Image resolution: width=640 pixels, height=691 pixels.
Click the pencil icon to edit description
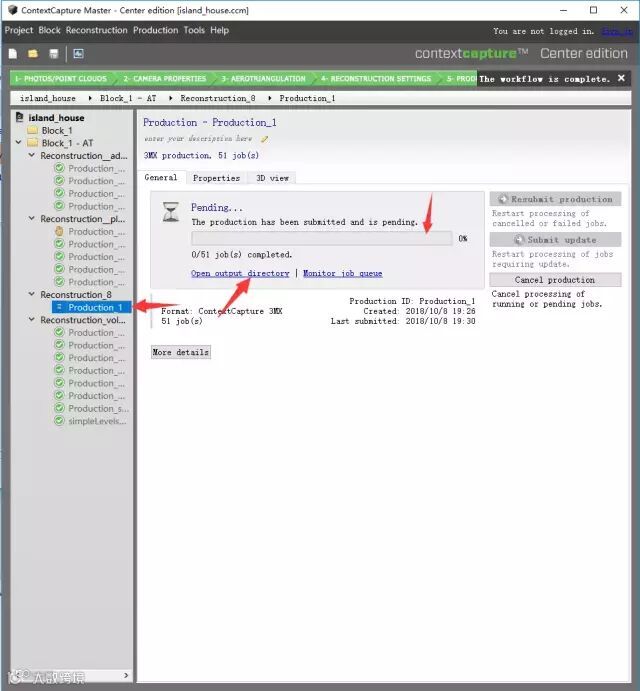click(x=264, y=139)
